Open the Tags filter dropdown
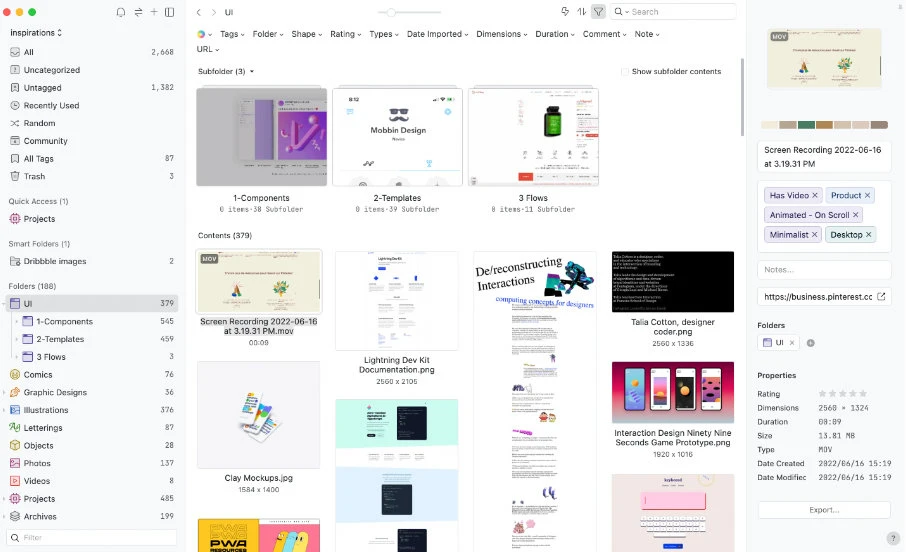Screen dimensions: 906x552 click(232, 34)
